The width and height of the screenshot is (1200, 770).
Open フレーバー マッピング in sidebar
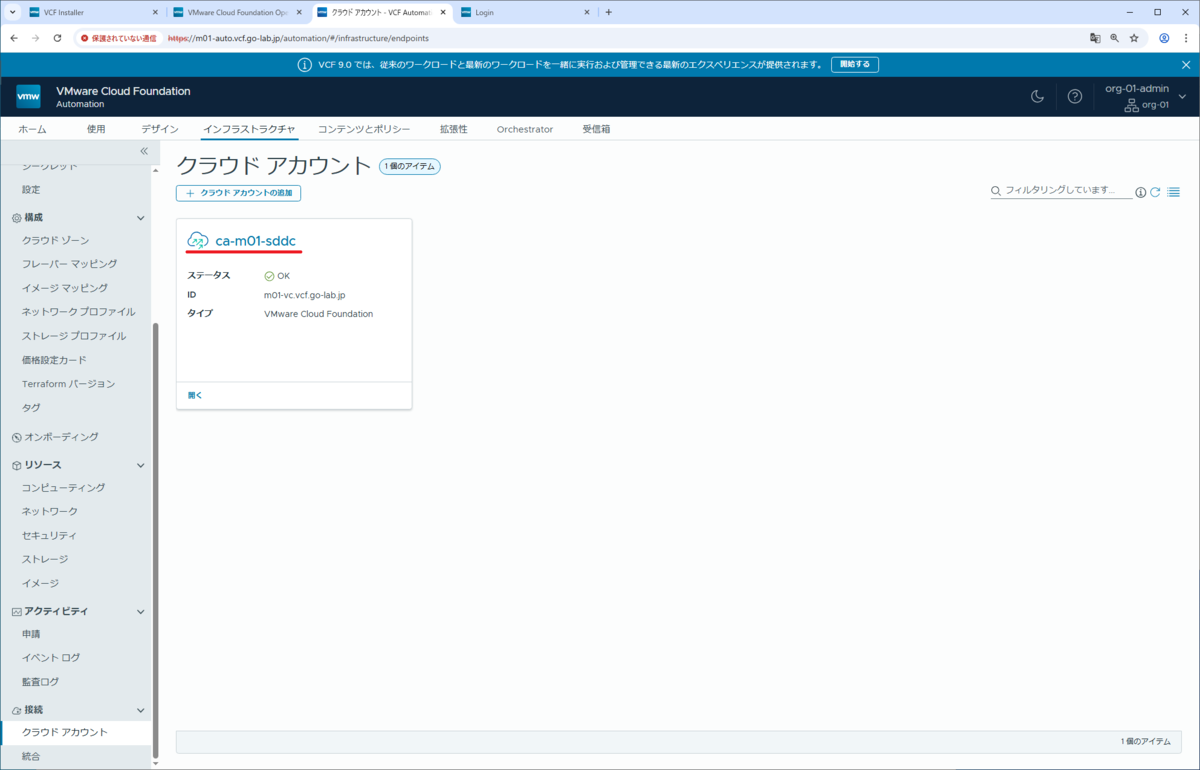tap(69, 264)
